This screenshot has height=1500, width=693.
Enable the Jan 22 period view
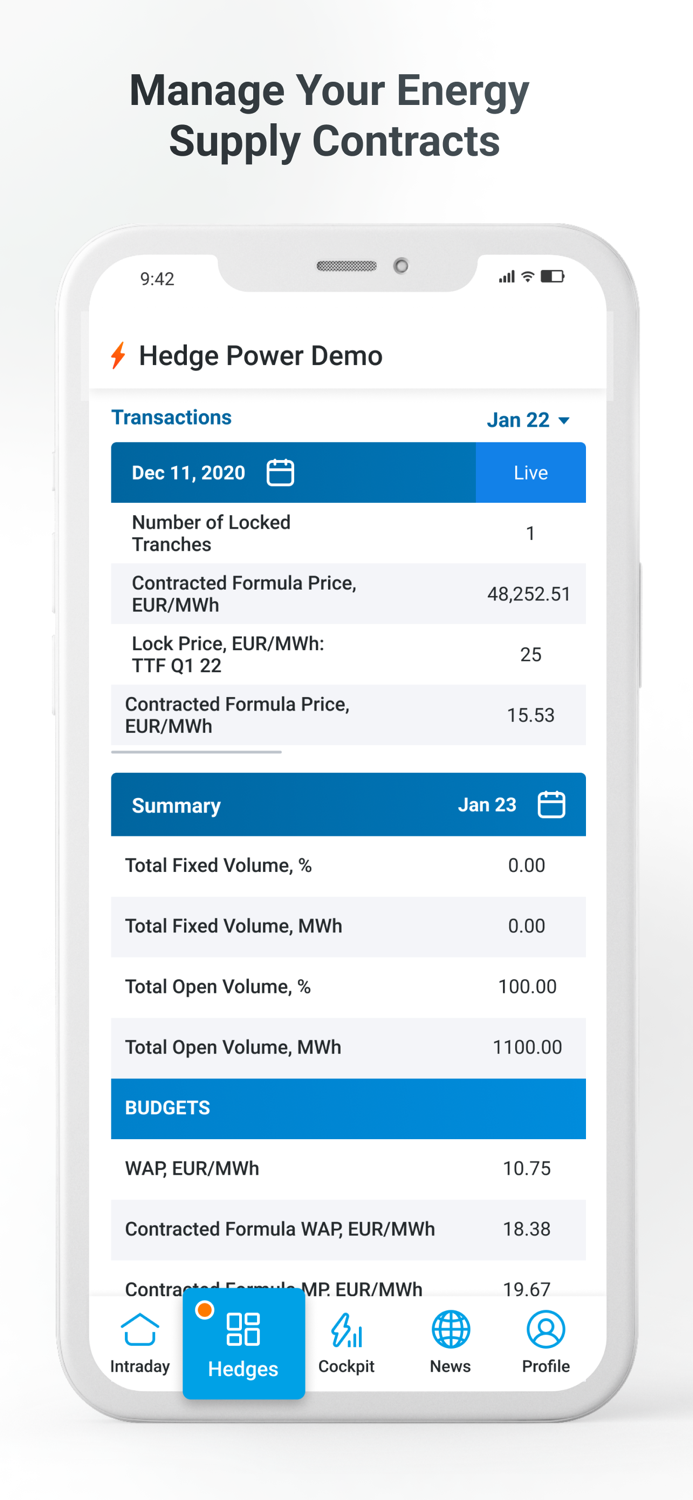528,420
